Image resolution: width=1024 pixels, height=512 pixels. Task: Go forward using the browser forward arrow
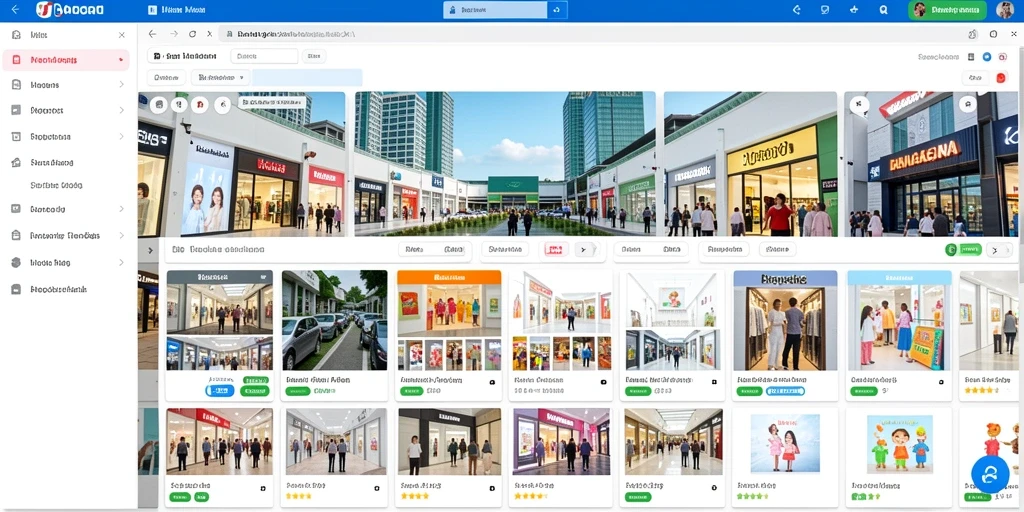[173, 34]
